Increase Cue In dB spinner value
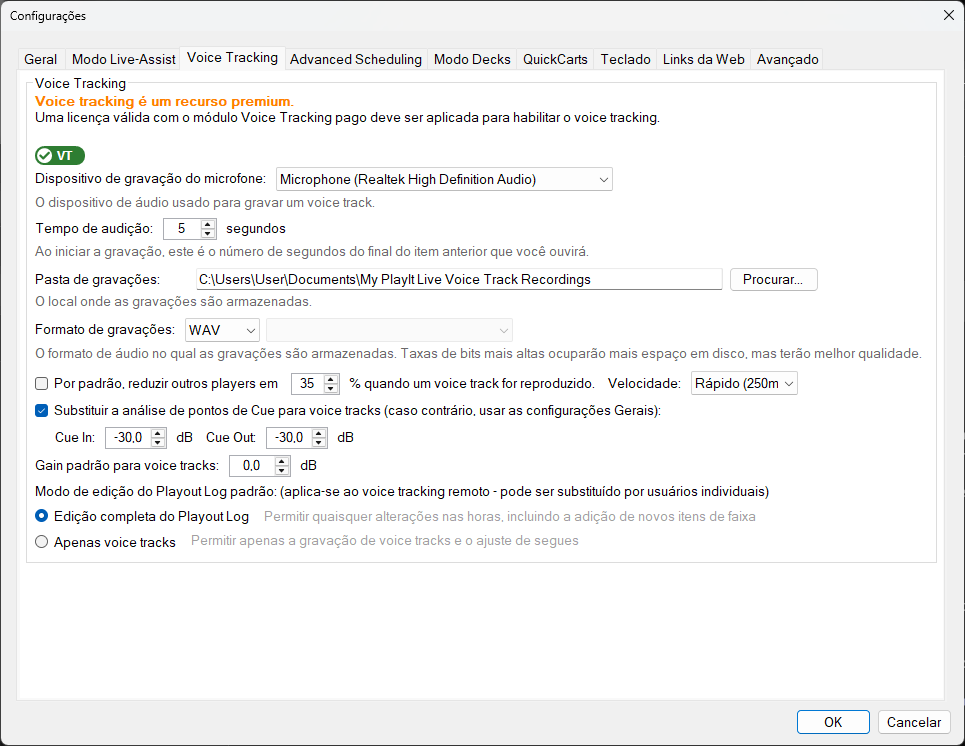965x746 pixels. 158,433
